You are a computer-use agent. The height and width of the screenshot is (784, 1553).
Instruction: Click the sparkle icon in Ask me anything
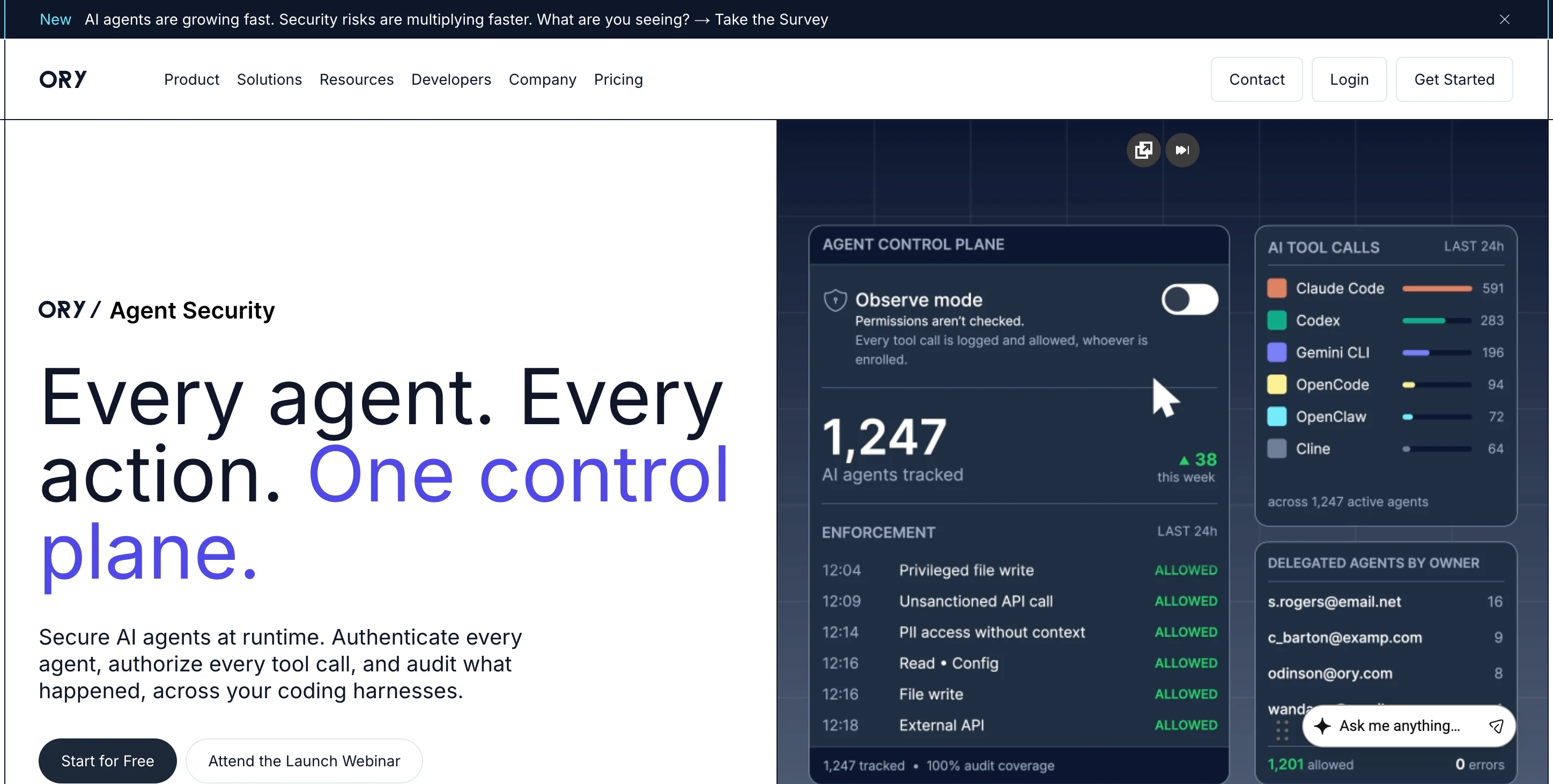[x=1321, y=726]
